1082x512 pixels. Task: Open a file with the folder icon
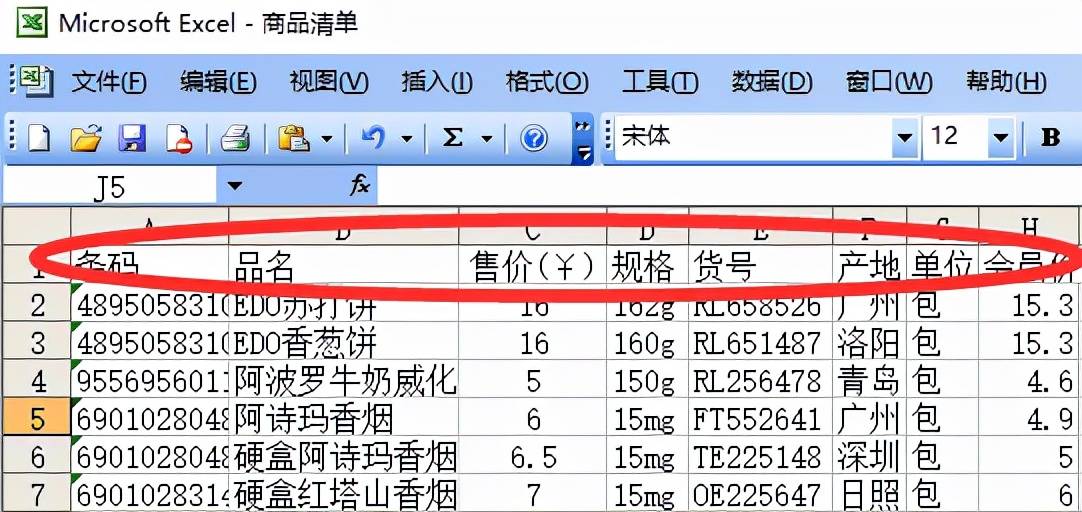coord(86,139)
